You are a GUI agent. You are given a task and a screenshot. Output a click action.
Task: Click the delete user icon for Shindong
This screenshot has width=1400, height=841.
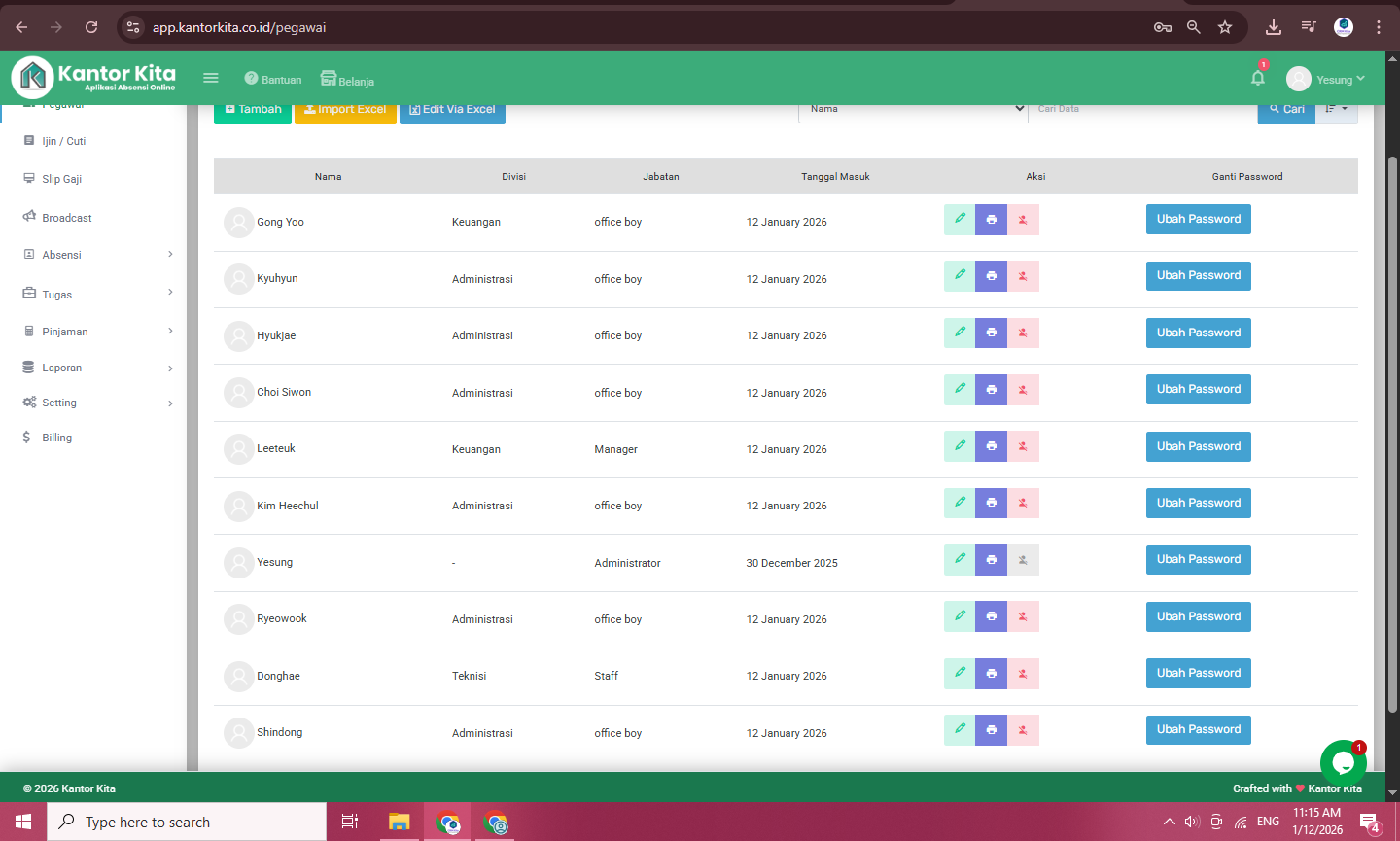pos(1023,730)
